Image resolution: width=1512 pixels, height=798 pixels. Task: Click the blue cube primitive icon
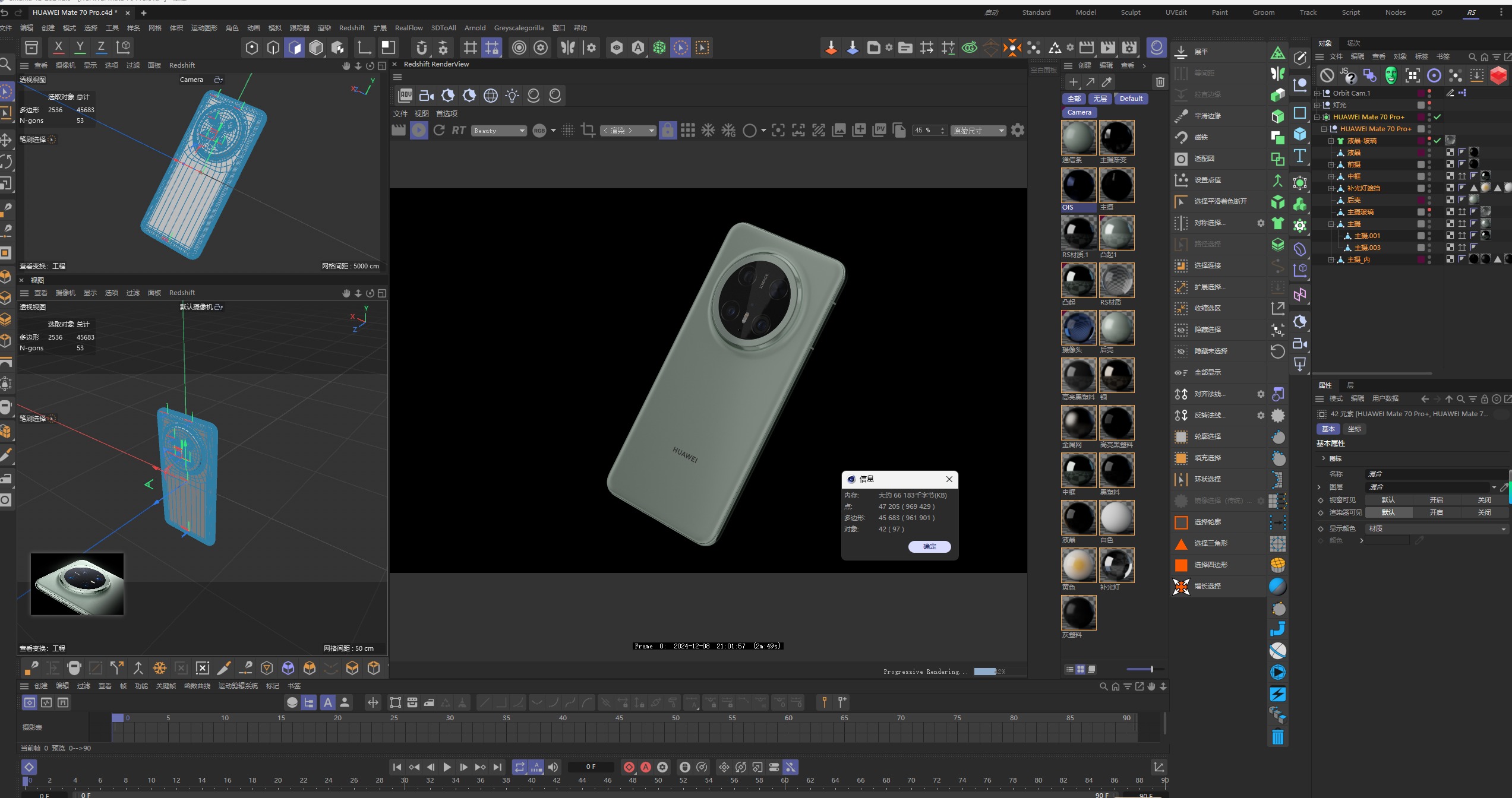coord(1300,134)
